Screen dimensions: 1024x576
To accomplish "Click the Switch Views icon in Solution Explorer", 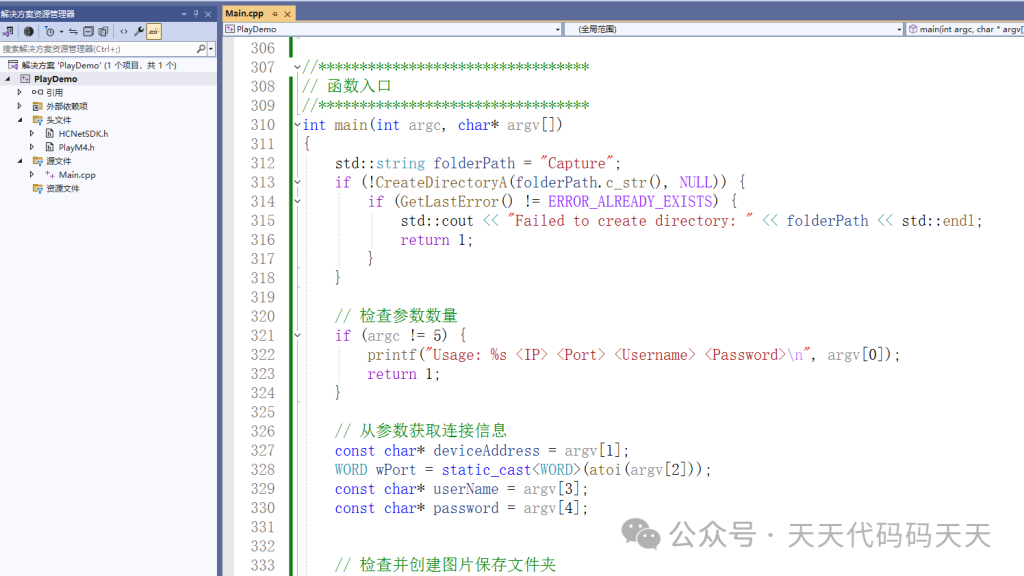I will click(x=8, y=31).
